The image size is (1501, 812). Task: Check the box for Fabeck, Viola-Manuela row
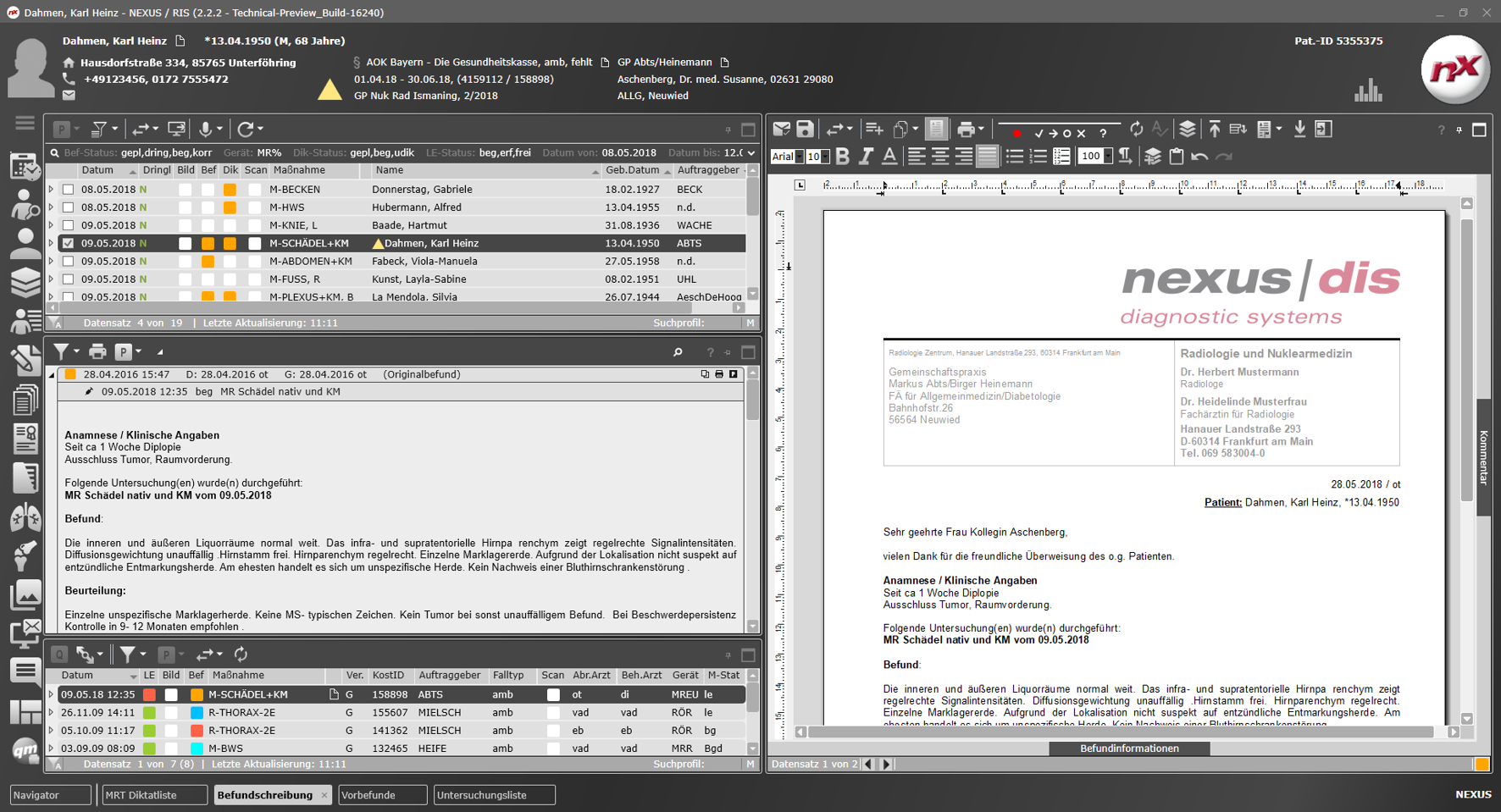pos(69,262)
